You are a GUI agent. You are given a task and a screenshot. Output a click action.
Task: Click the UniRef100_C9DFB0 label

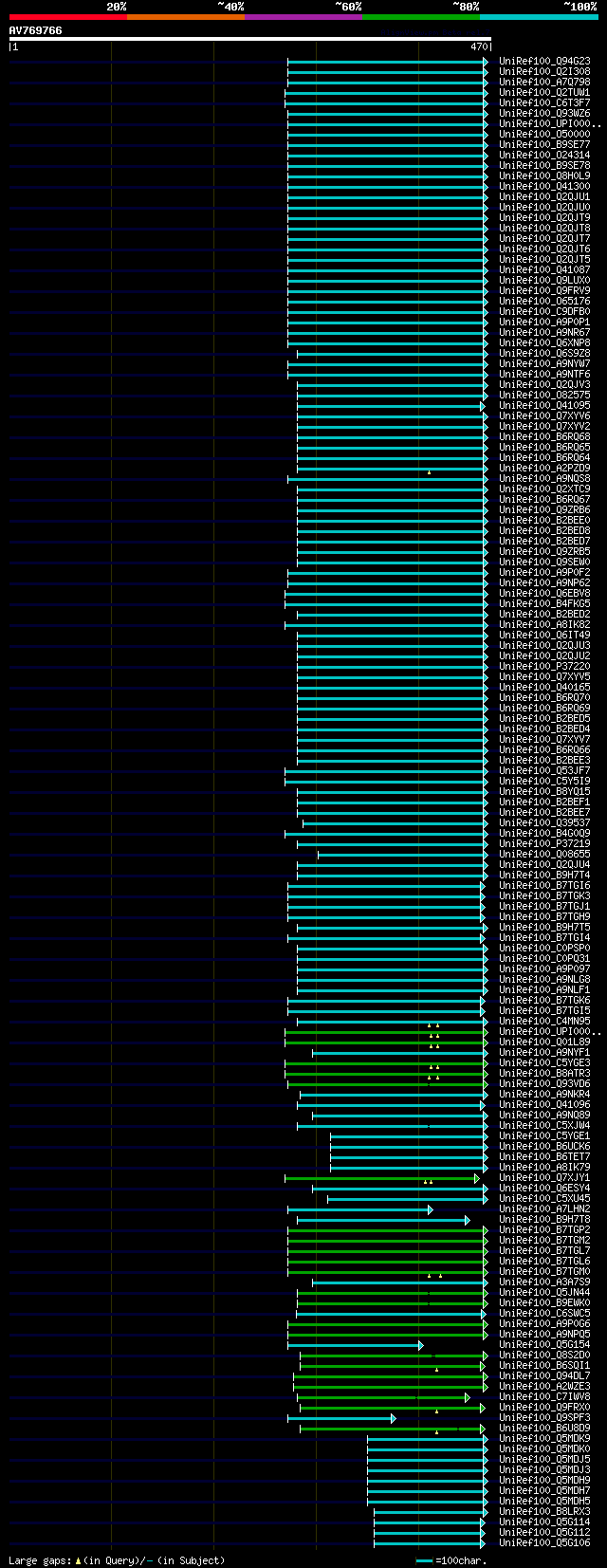[x=544, y=312]
